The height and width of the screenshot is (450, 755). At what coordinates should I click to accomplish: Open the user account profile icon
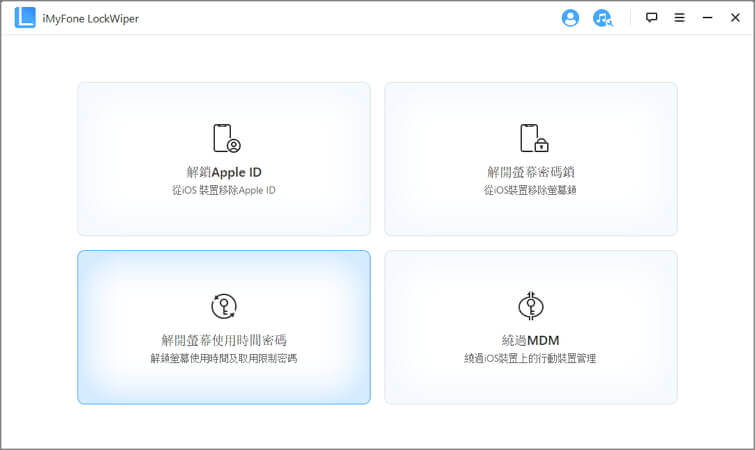tap(570, 18)
